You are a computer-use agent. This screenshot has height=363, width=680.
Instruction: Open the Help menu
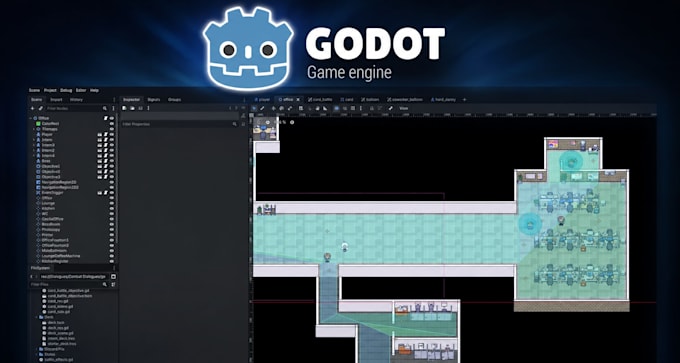[94, 90]
